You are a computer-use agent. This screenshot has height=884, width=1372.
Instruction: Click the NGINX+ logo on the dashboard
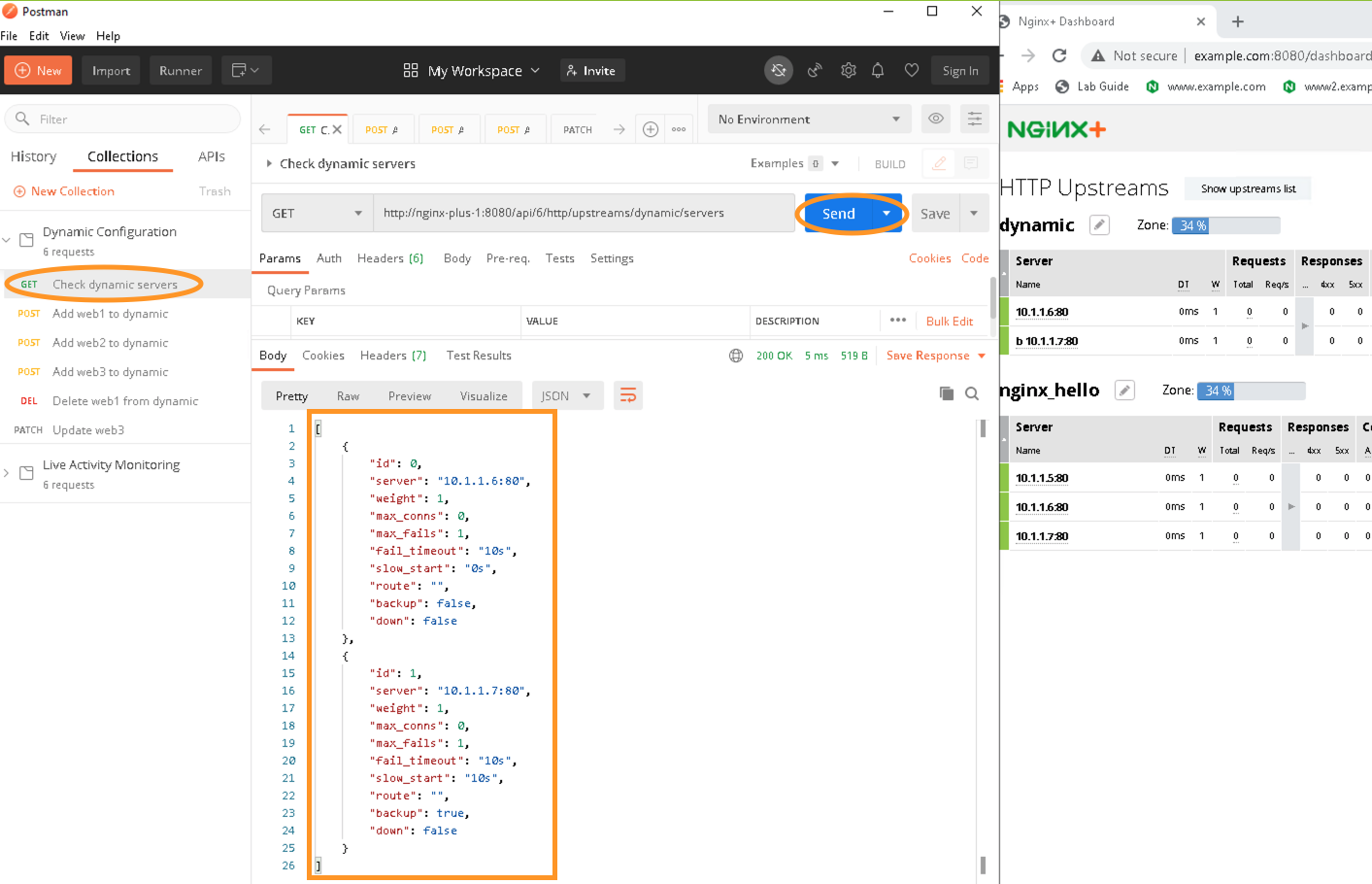[1056, 129]
